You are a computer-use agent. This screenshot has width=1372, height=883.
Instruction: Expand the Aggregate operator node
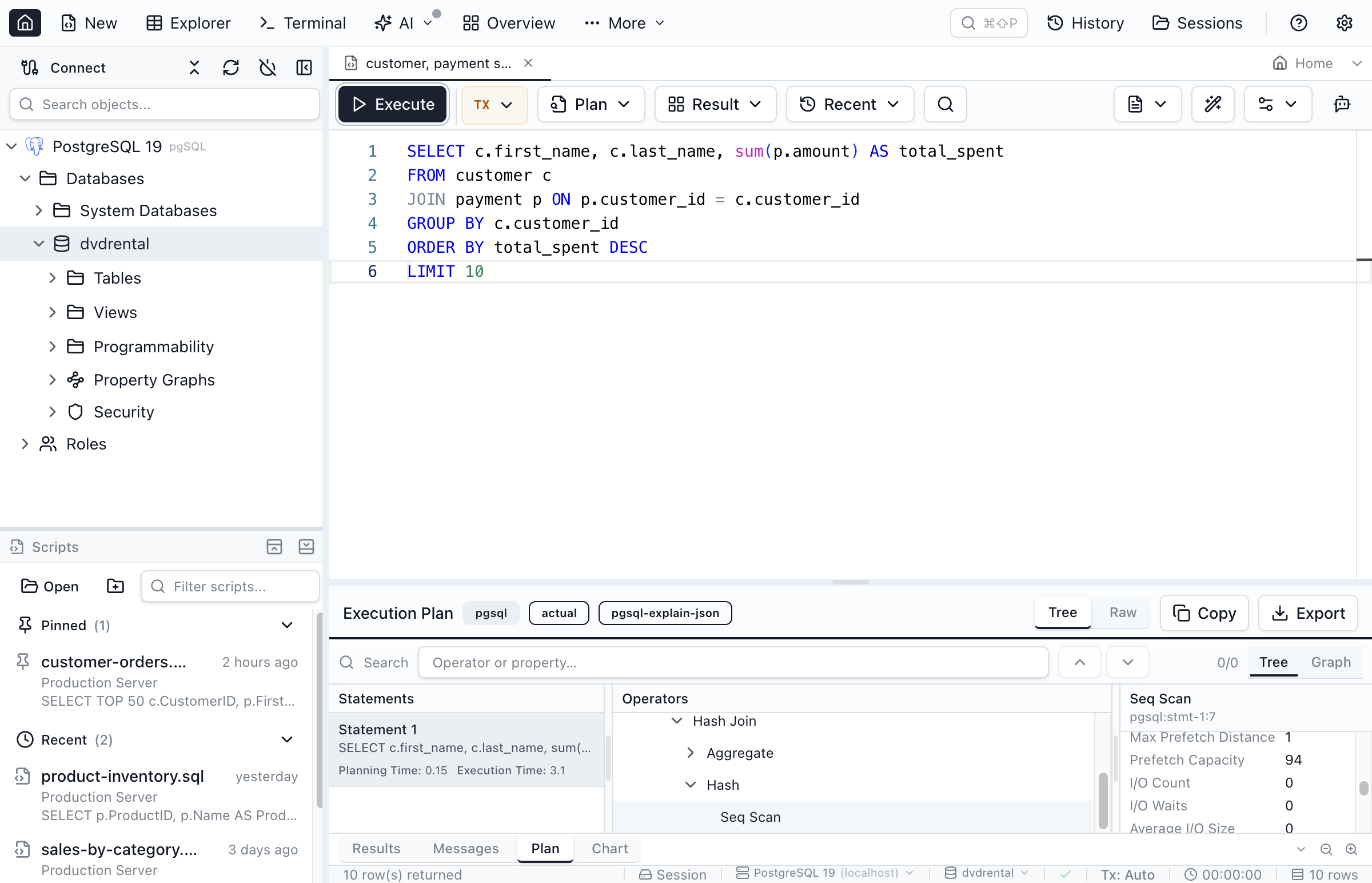tap(691, 753)
